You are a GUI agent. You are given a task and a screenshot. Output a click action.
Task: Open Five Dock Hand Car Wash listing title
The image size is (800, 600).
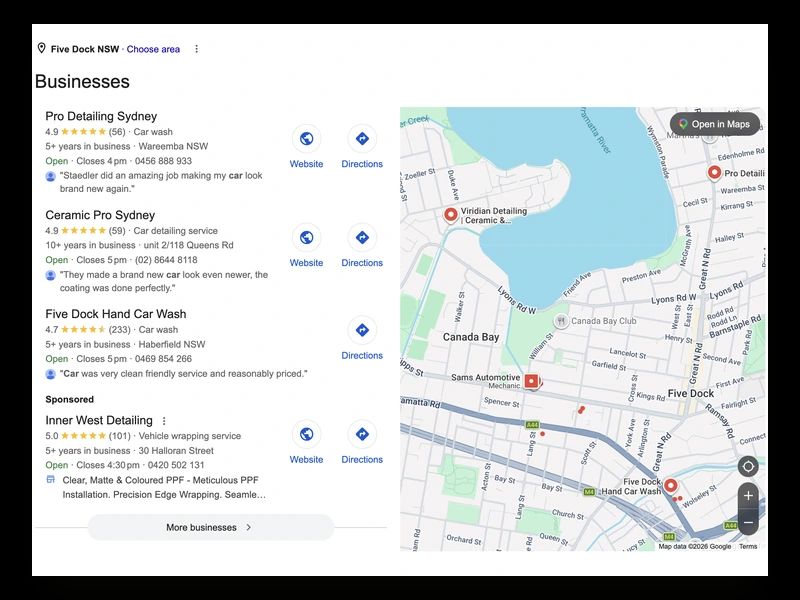pyautogui.click(x=116, y=314)
